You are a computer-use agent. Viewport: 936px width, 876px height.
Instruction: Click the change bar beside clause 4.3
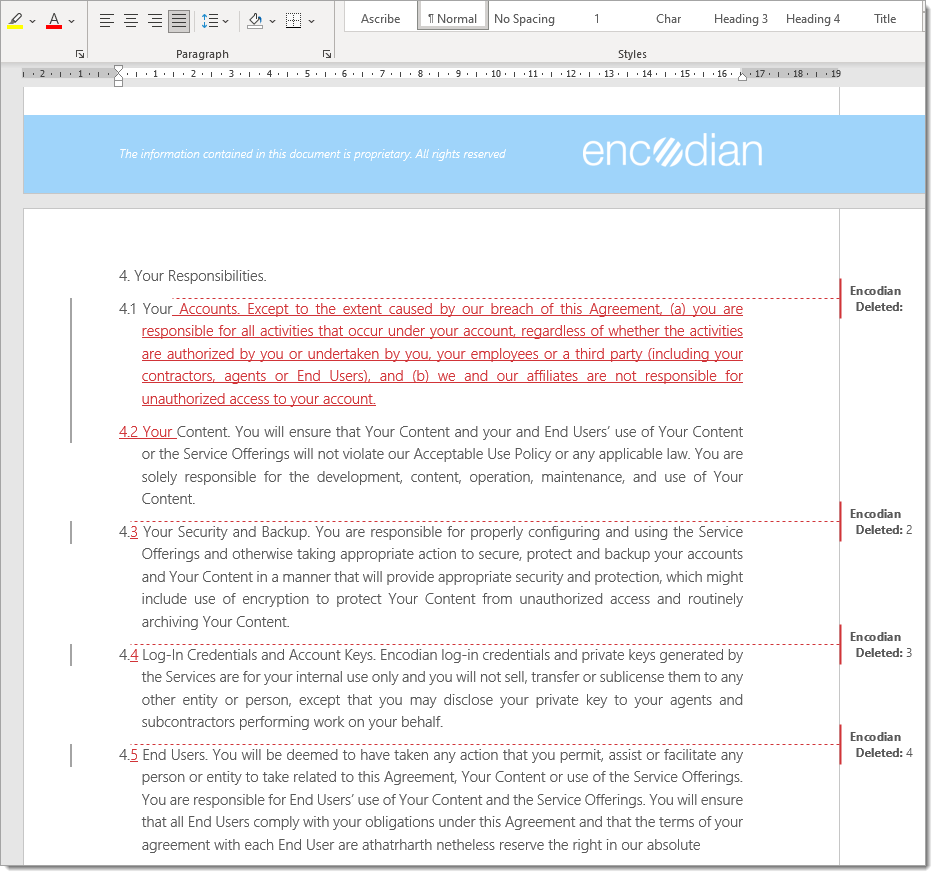point(71,532)
